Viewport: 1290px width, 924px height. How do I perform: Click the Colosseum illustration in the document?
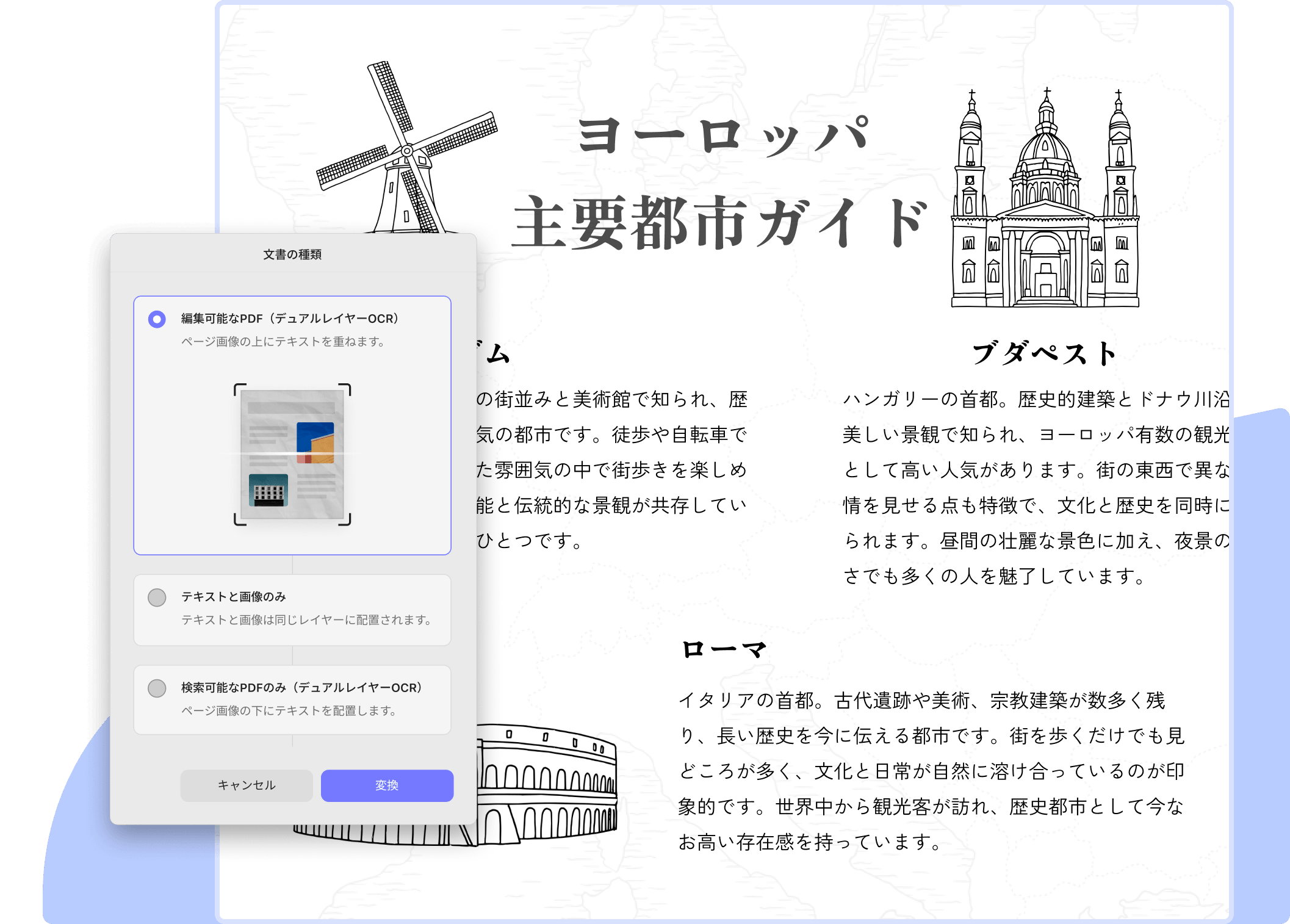547,785
